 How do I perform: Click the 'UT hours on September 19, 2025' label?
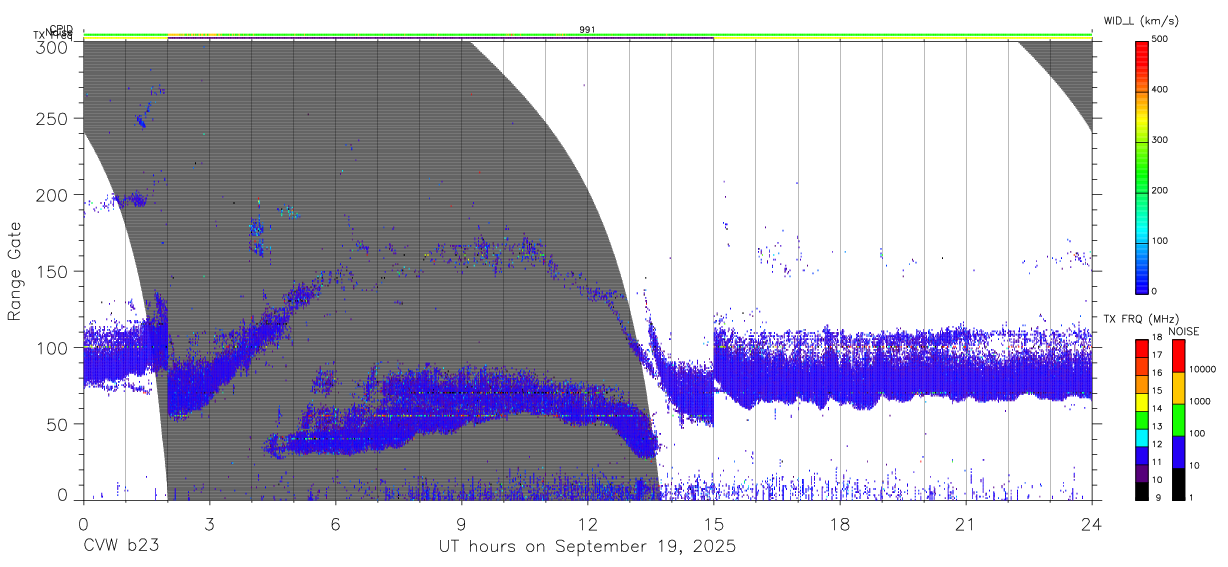pyautogui.click(x=587, y=547)
